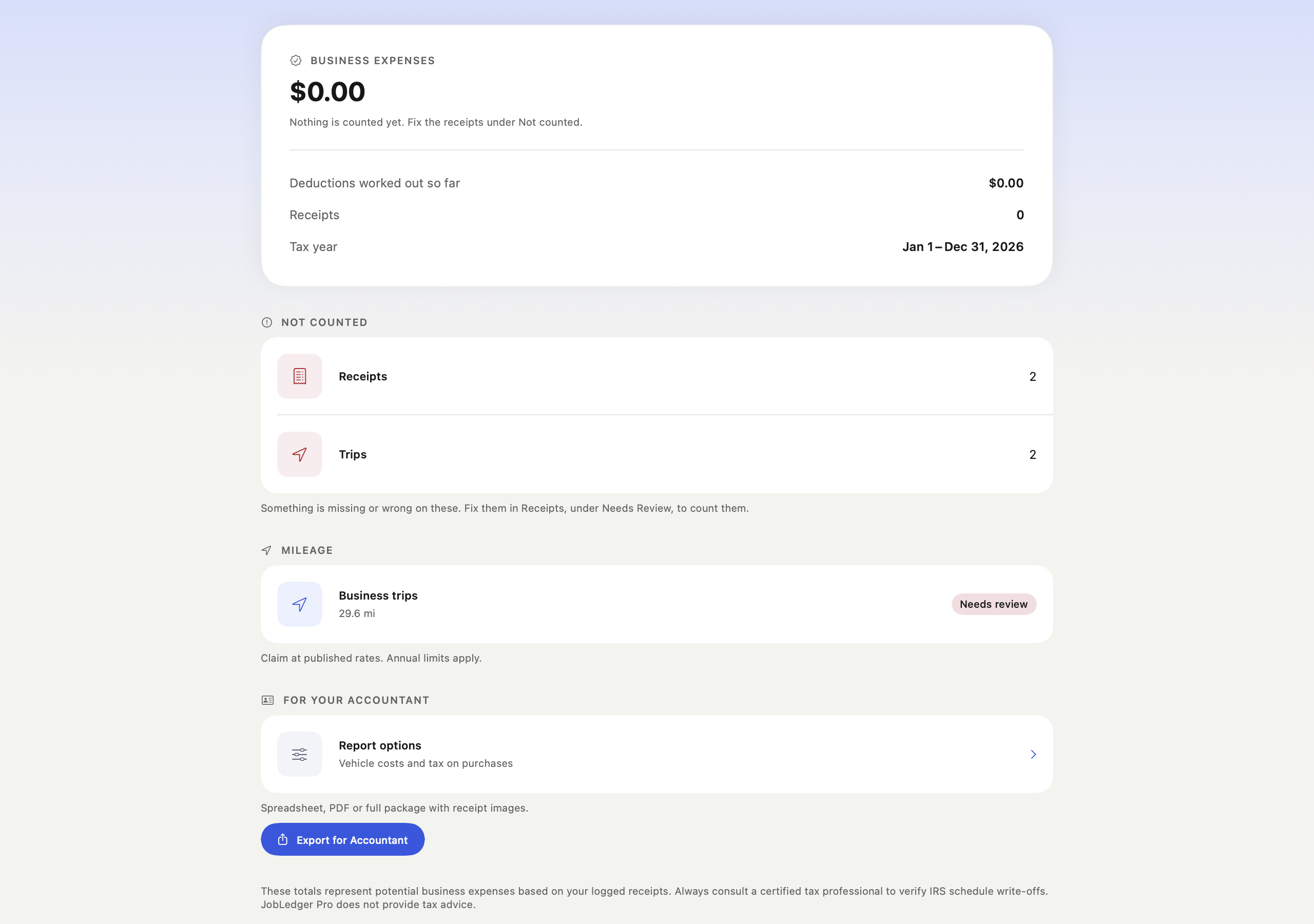Open the Report options sliders icon

coord(299,754)
